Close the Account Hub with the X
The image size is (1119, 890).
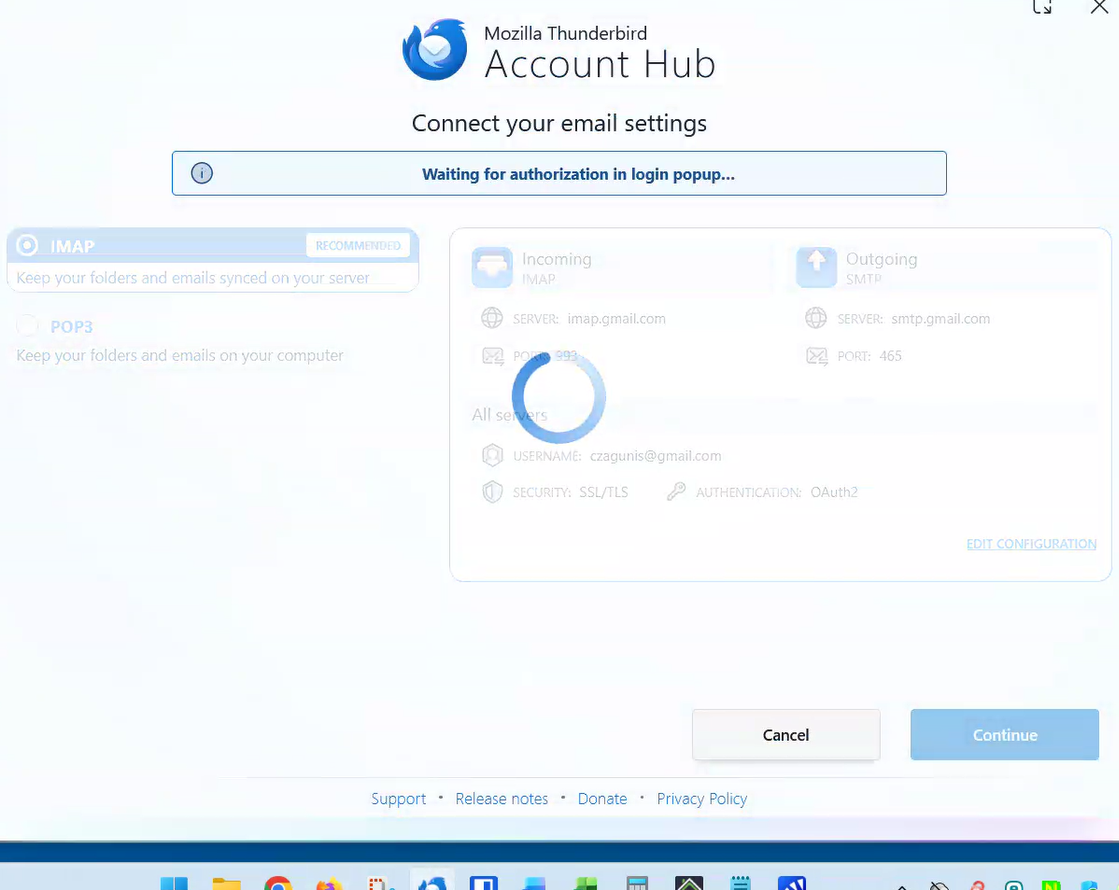click(1099, 7)
